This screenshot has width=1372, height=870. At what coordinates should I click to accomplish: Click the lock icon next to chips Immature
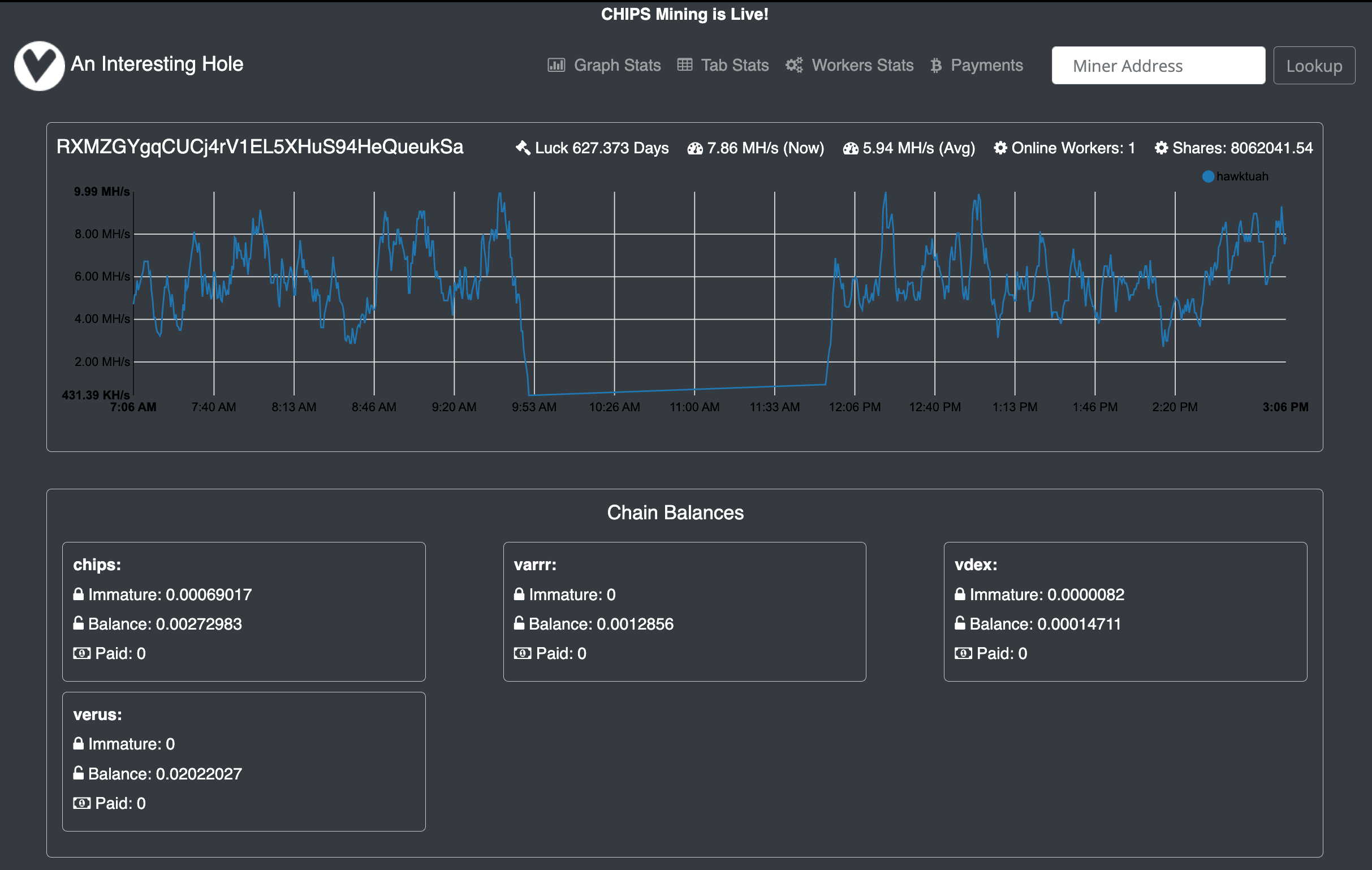pos(78,594)
